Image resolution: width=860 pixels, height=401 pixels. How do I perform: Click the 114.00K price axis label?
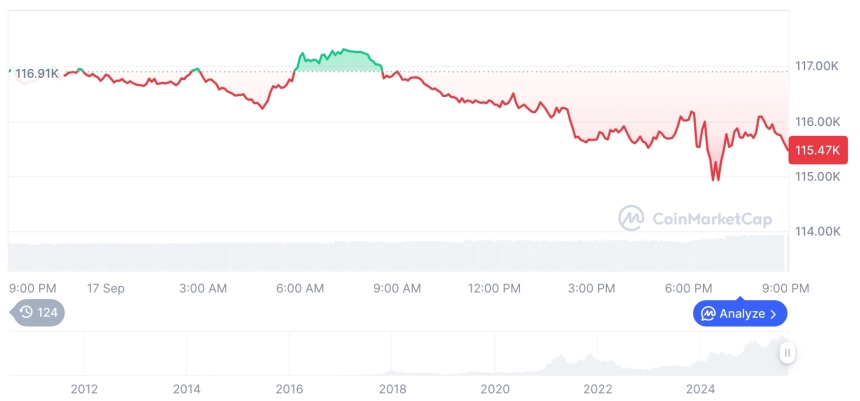tap(817, 231)
